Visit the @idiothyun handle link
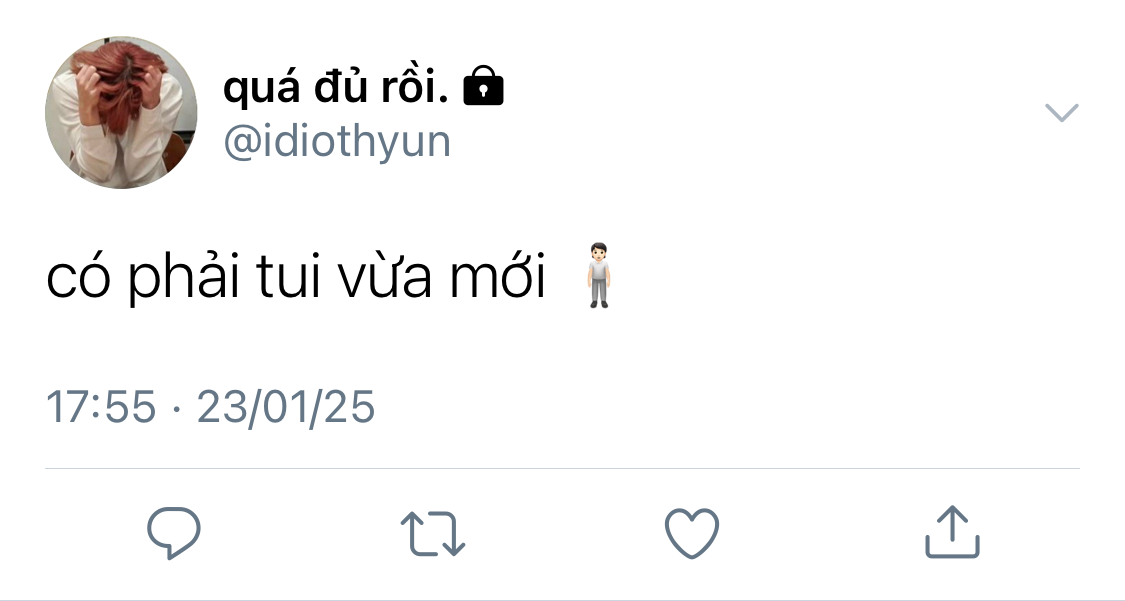The image size is (1125, 601). 337,141
